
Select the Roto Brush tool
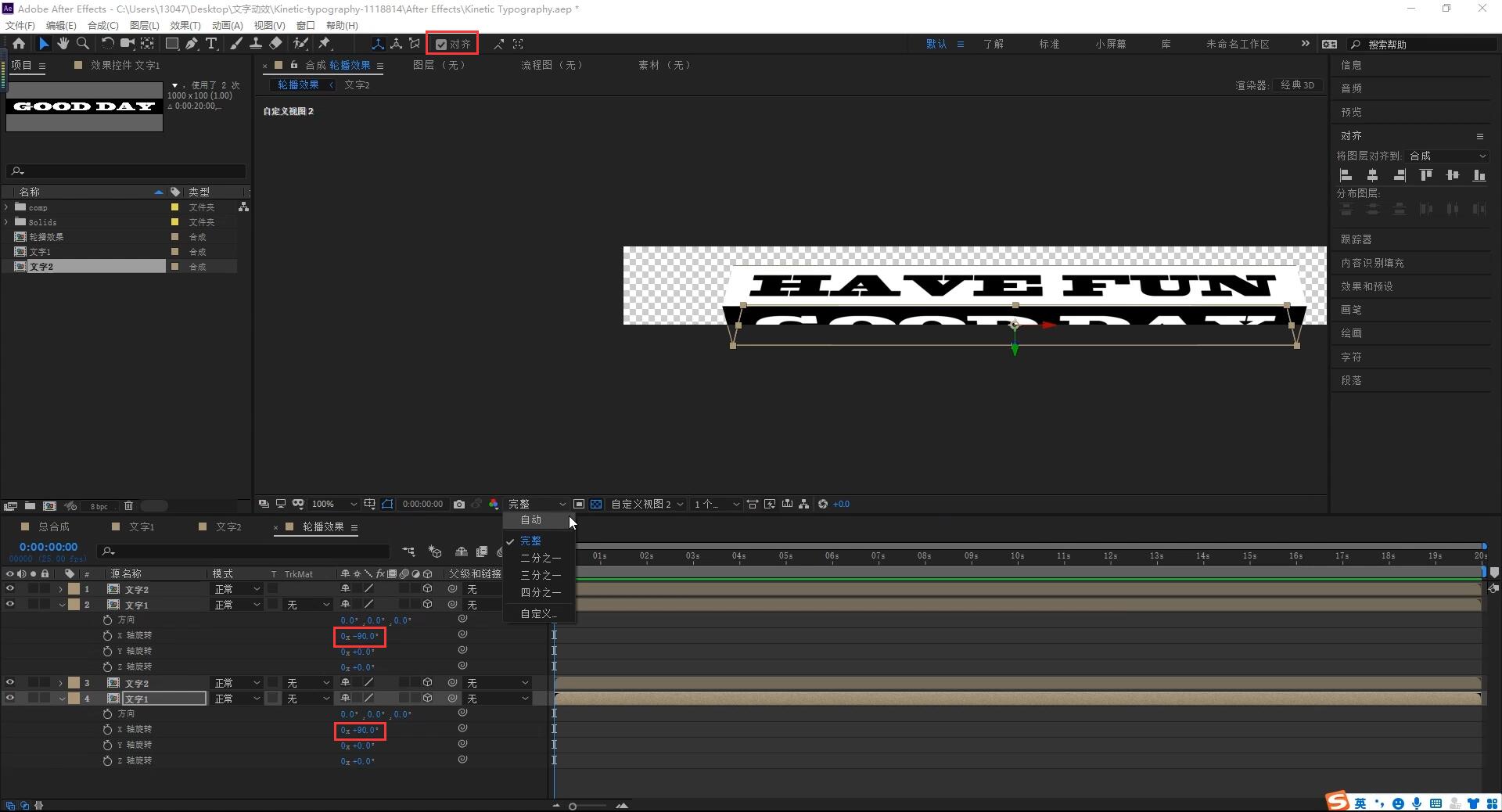coord(300,44)
